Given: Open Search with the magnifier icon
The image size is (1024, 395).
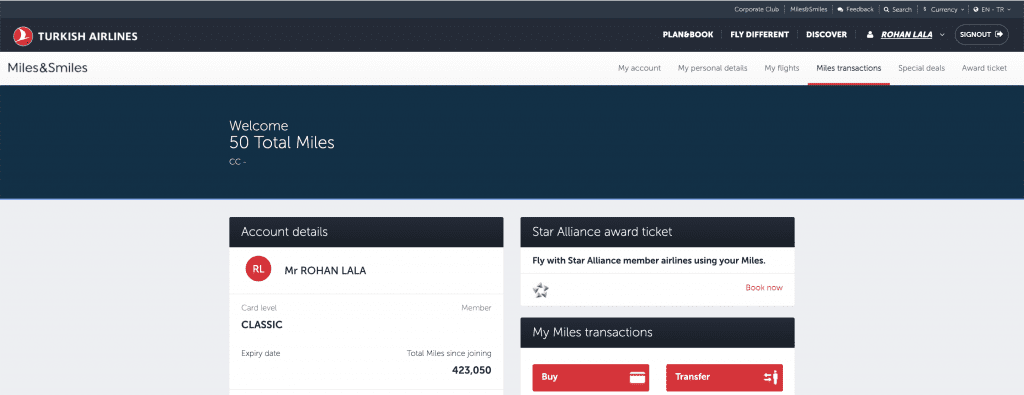Looking at the screenshot, I should pyautogui.click(x=886, y=10).
